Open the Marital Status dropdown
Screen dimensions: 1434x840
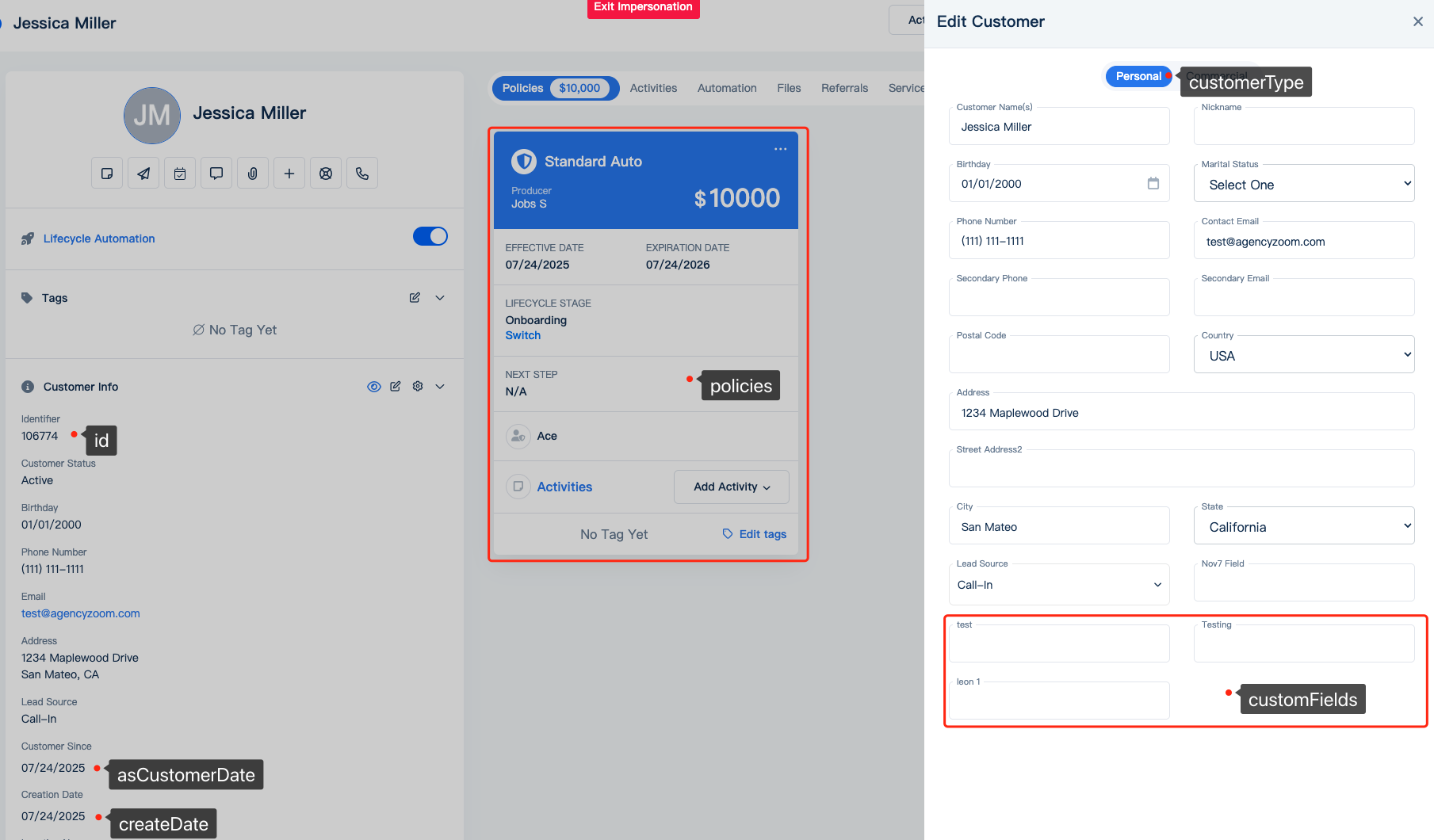click(1304, 184)
